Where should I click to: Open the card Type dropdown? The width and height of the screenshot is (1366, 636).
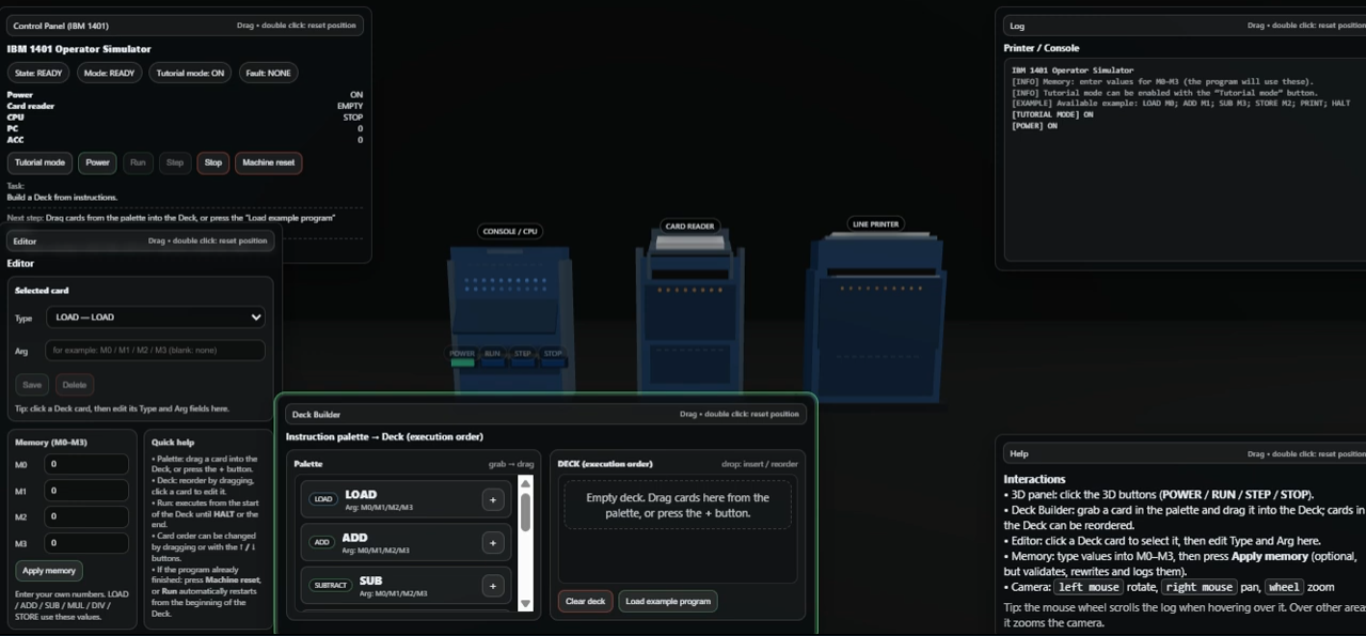[156, 317]
